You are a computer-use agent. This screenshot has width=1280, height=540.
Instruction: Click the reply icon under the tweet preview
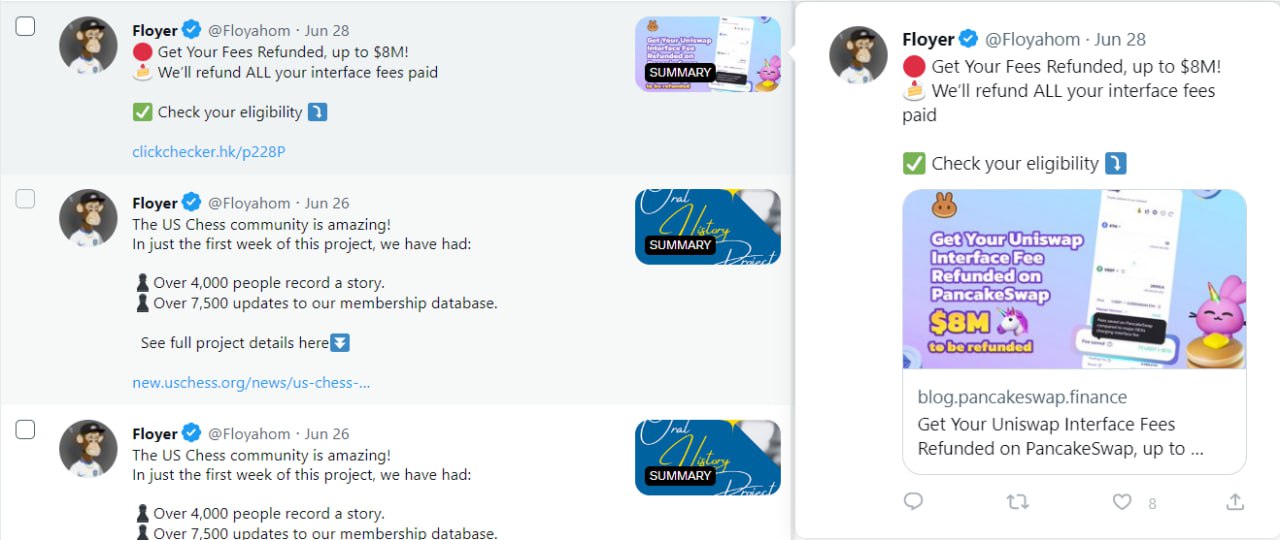pyautogui.click(x=913, y=501)
